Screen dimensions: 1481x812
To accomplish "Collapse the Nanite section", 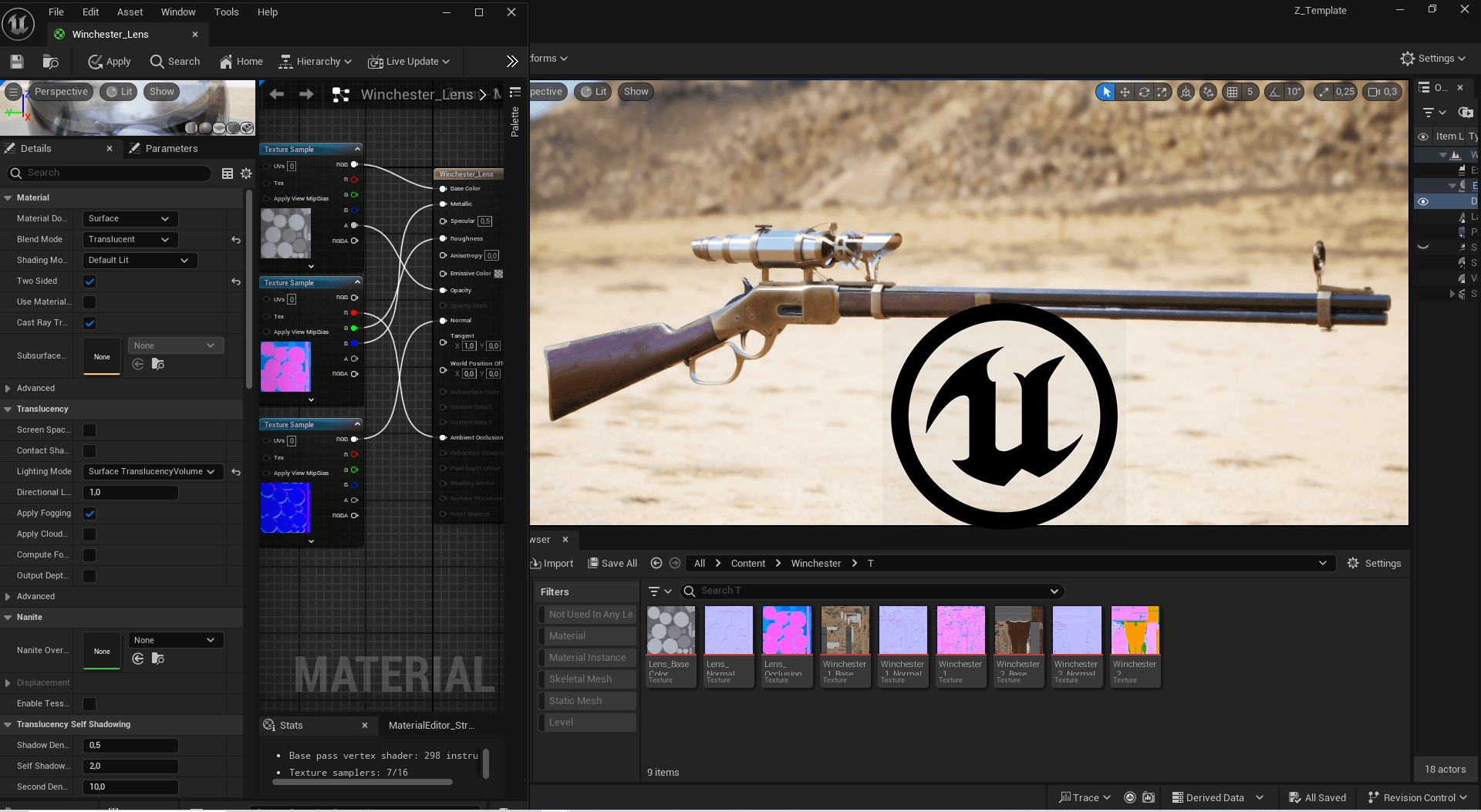I will click(x=8, y=618).
